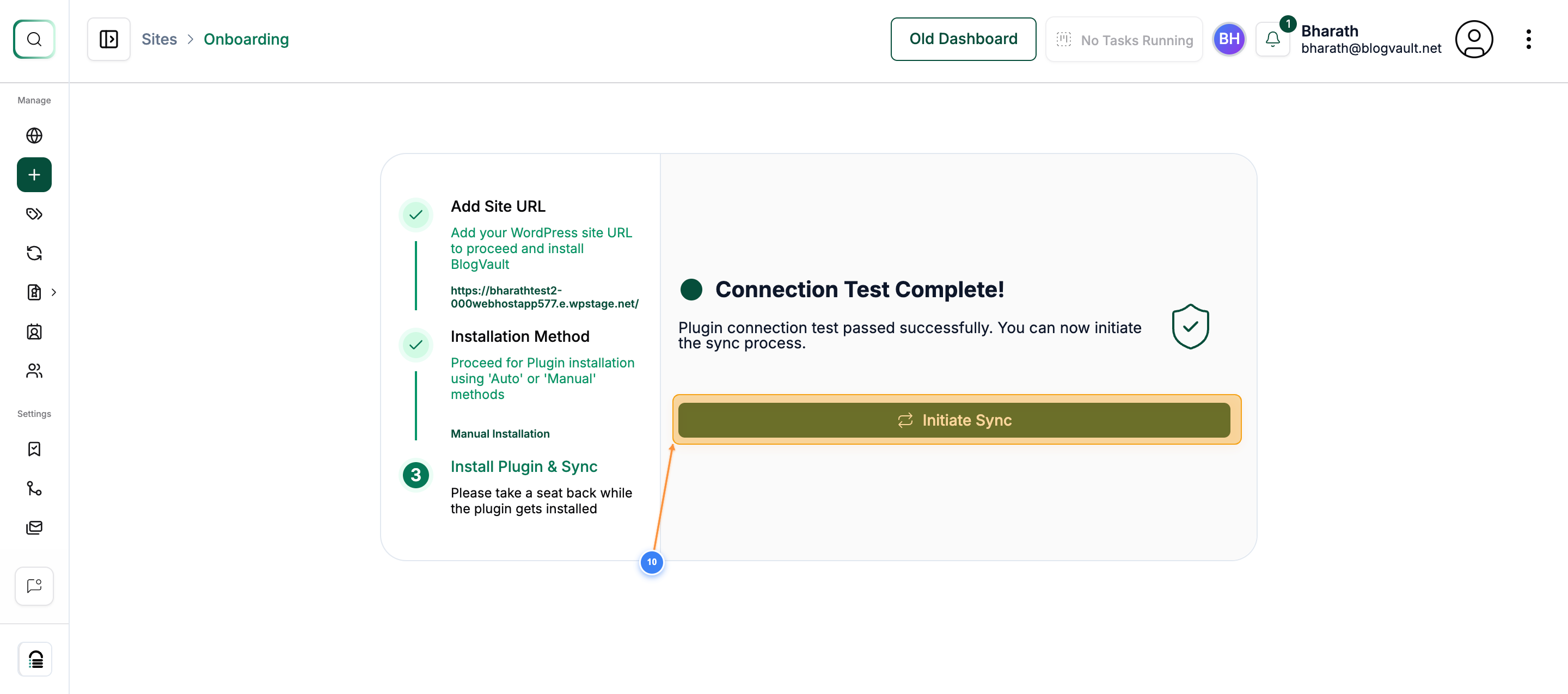Open the email icon in Settings section

33,527
